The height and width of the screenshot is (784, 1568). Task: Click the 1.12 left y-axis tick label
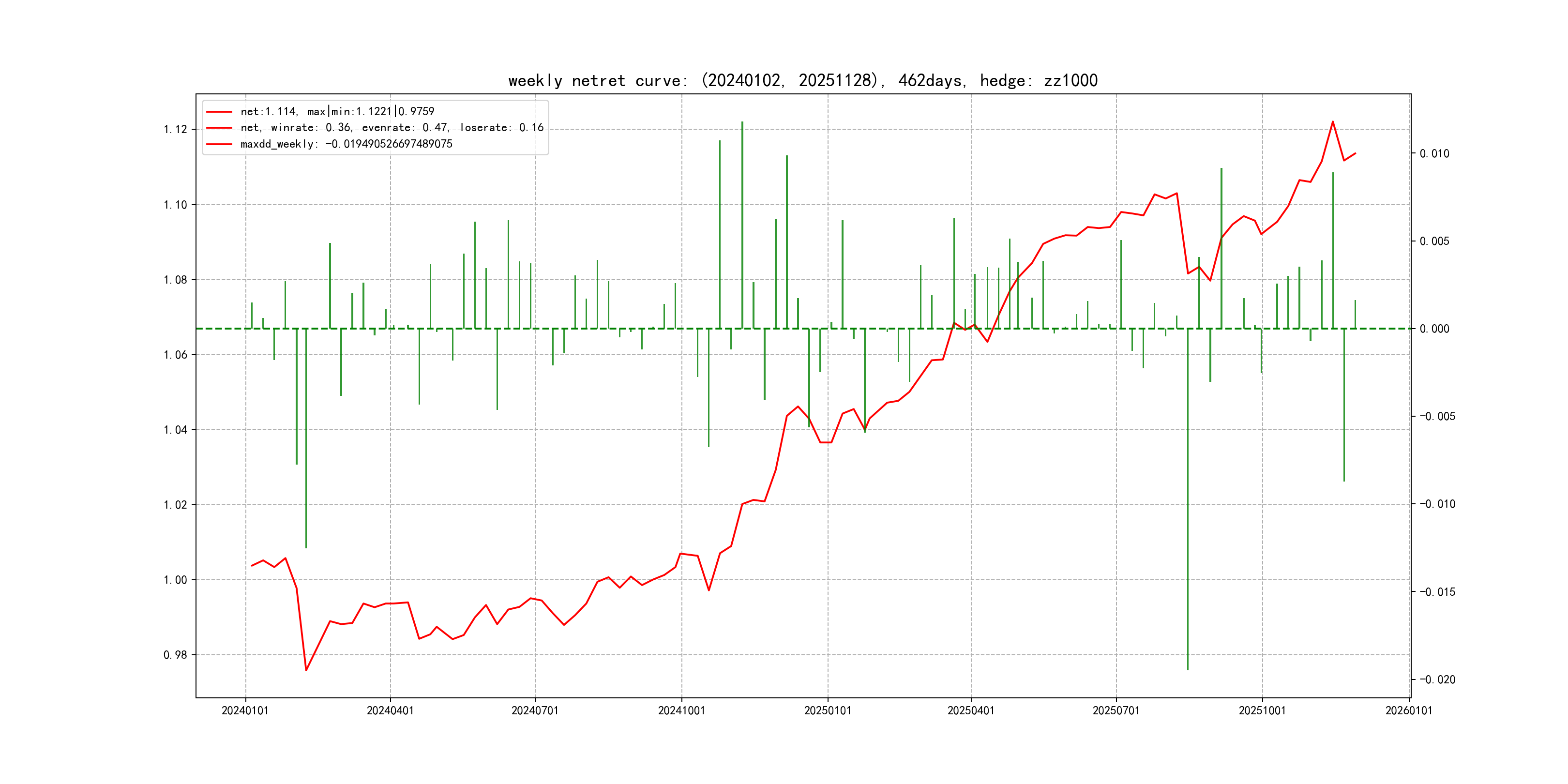[175, 129]
